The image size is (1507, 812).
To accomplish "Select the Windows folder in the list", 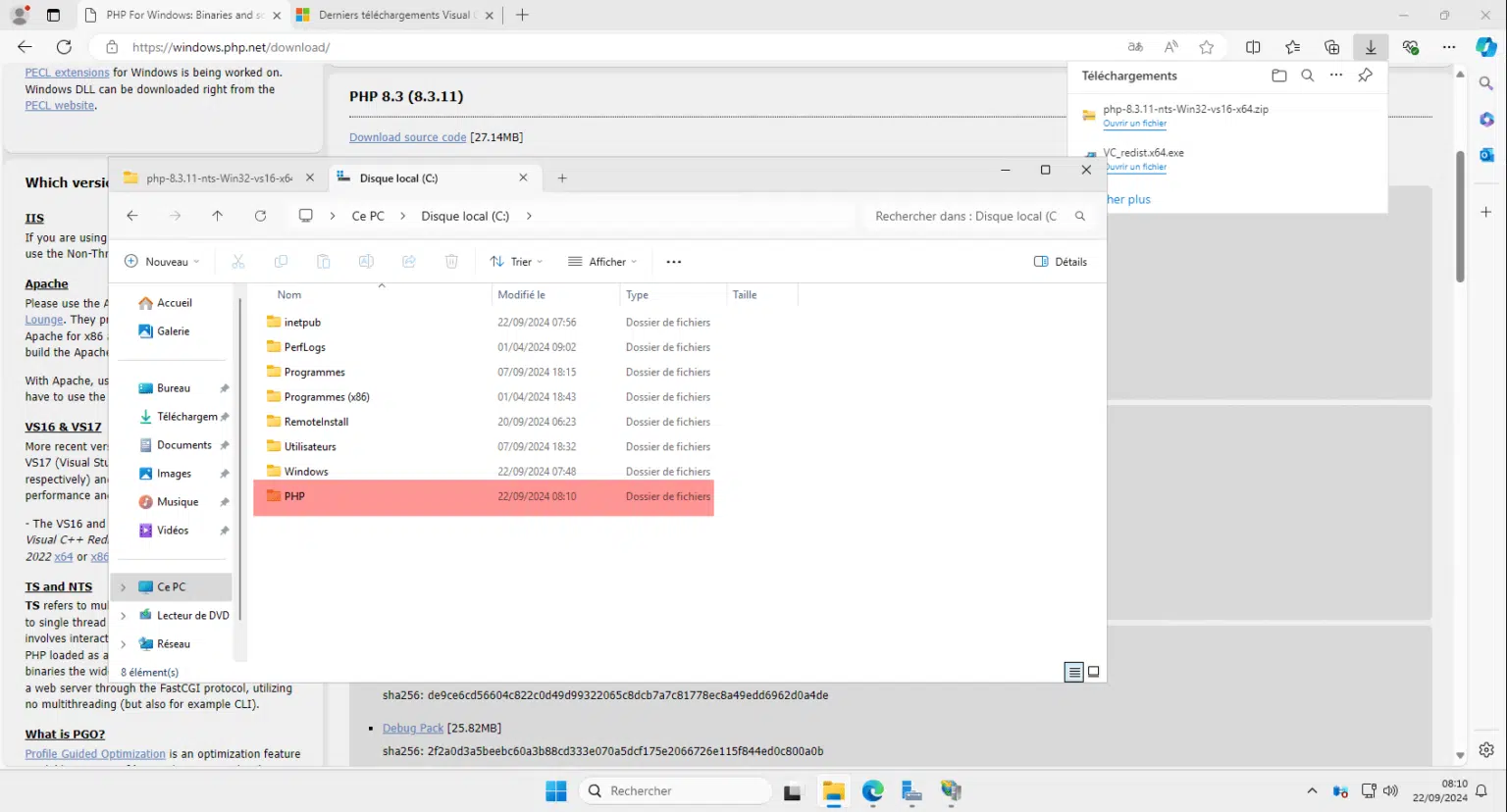I will point(306,472).
